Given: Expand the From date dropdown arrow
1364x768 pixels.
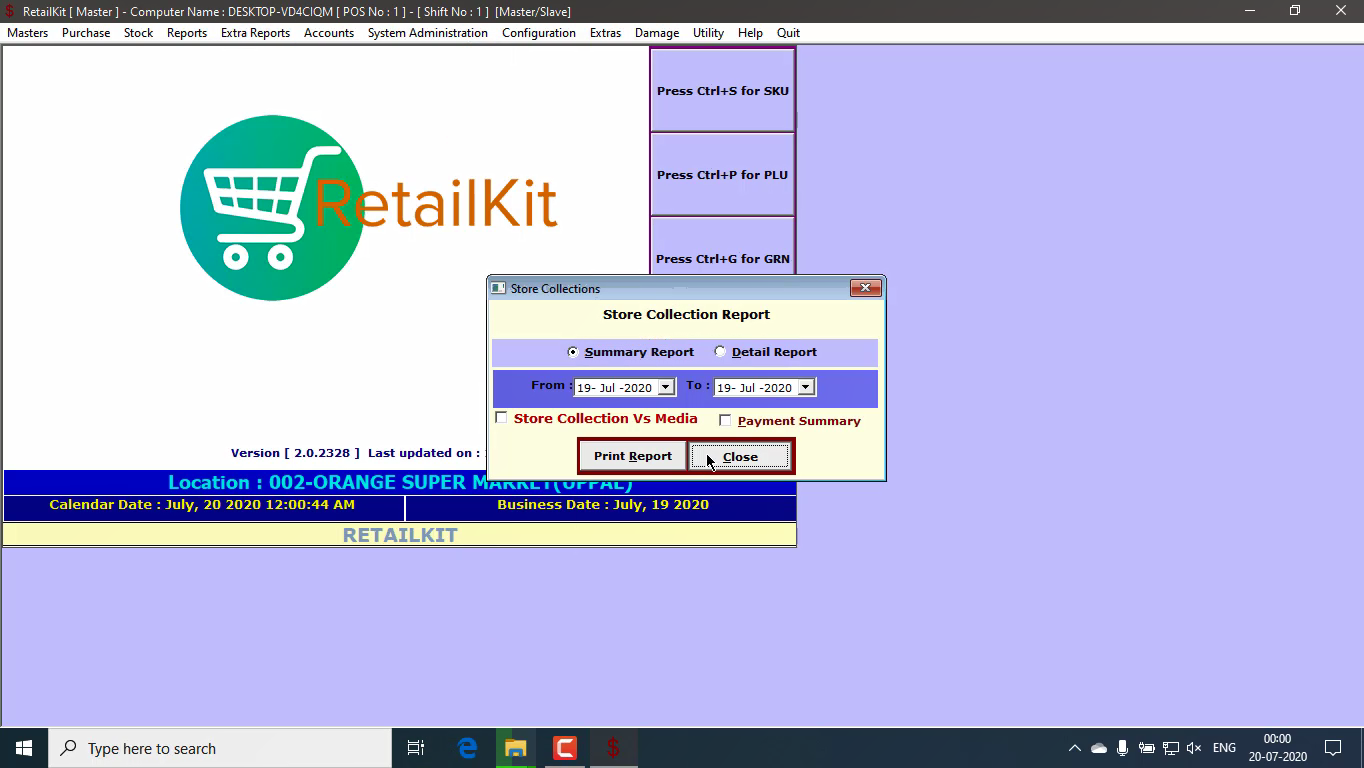Looking at the screenshot, I should (x=666, y=387).
